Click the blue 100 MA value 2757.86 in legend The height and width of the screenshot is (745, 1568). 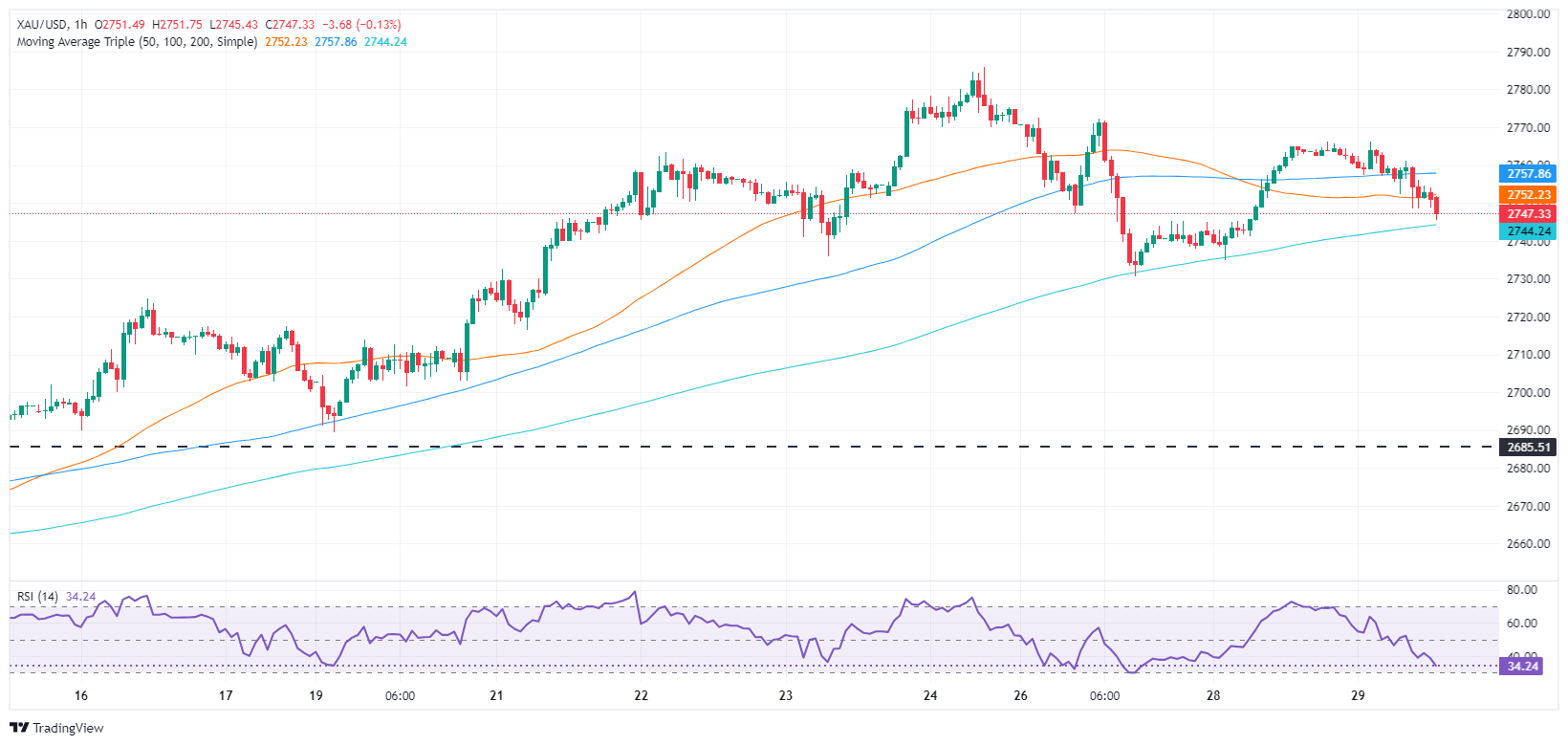(x=336, y=42)
